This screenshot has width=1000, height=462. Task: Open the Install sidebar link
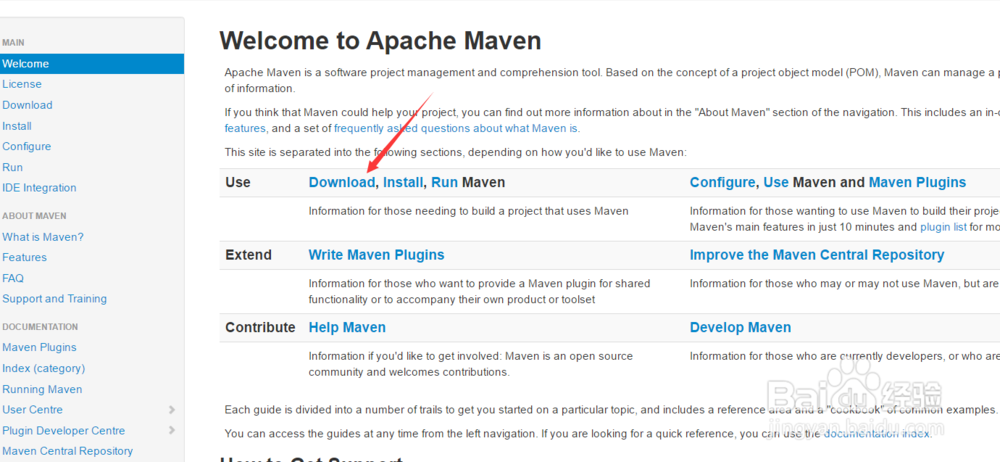(x=17, y=126)
